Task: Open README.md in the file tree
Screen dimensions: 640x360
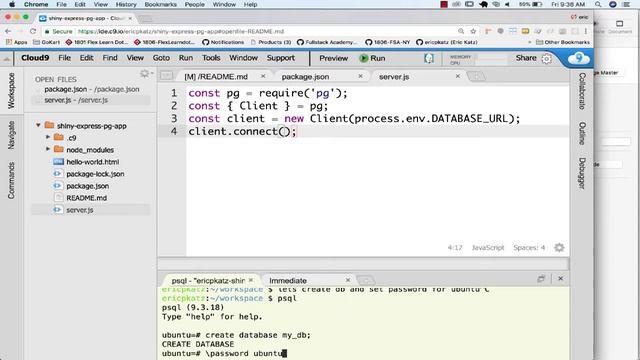Action: point(87,198)
